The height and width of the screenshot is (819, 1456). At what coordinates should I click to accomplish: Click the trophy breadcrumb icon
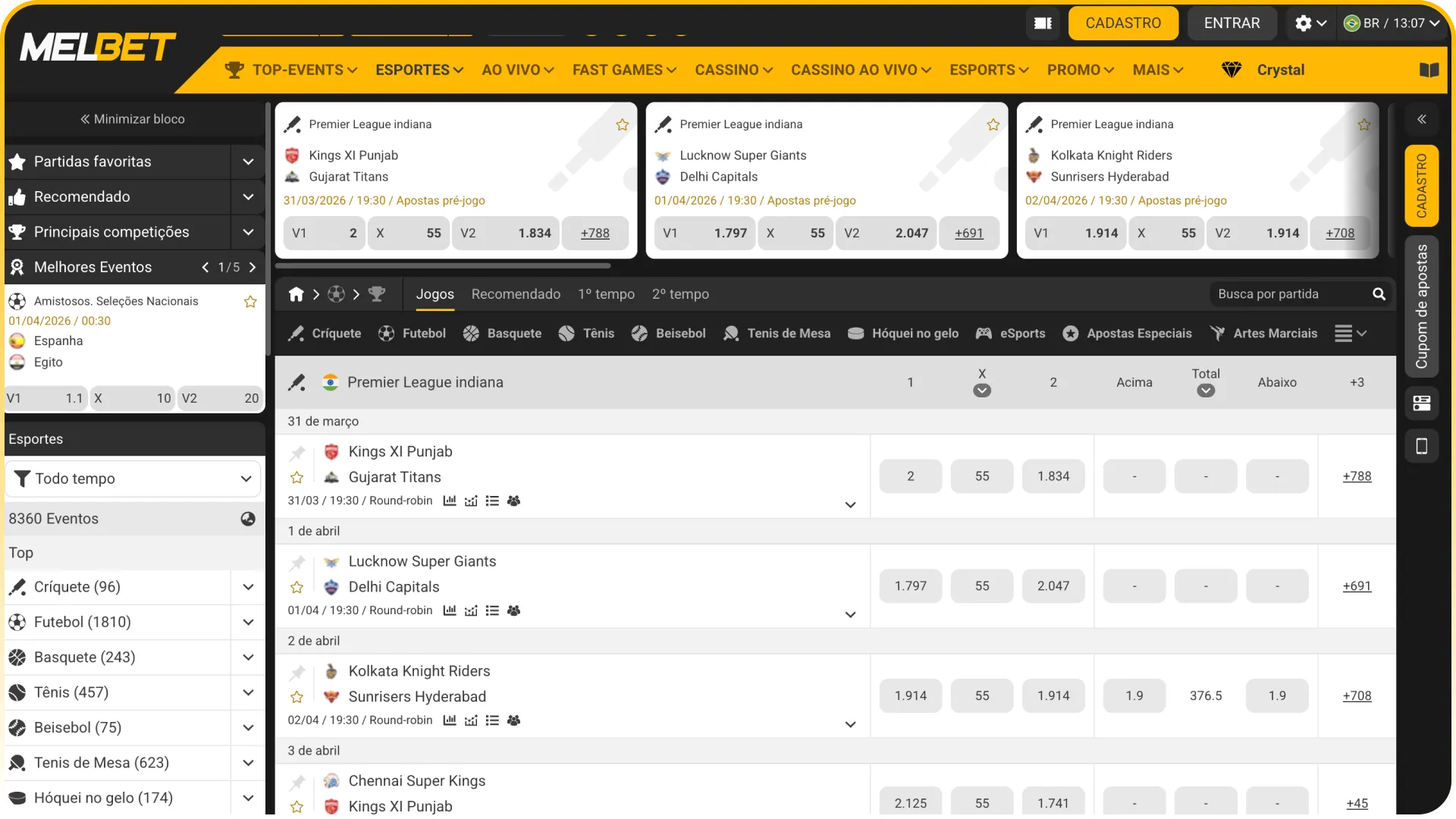point(377,294)
